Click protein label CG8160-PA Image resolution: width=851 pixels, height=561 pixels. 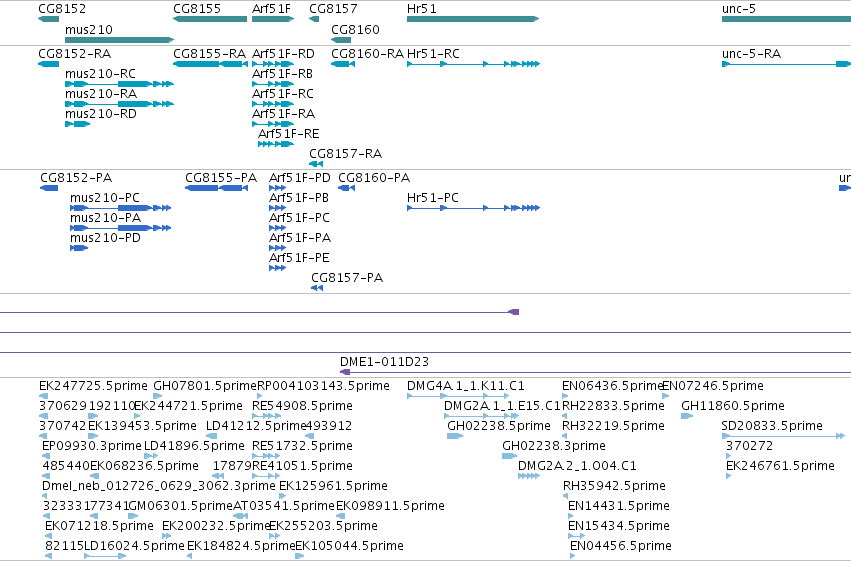374,178
